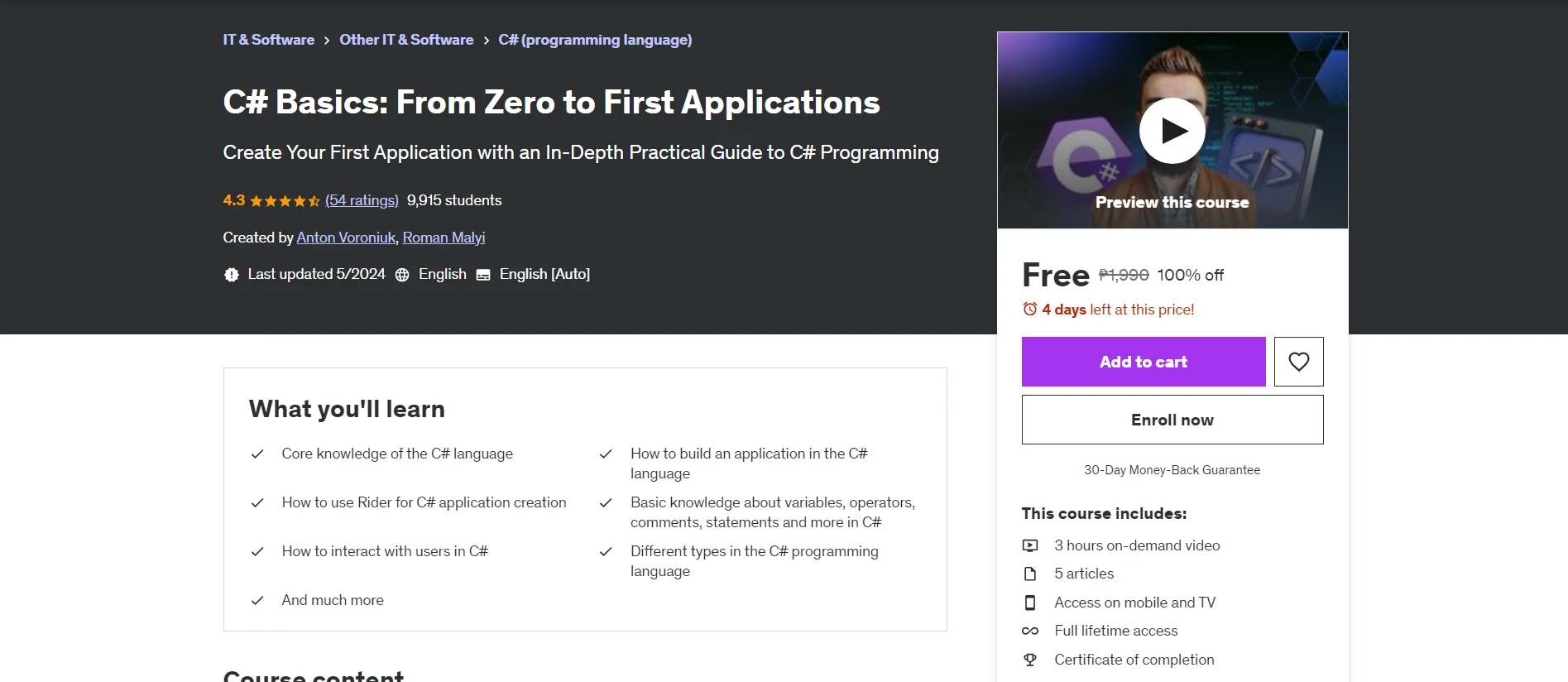Click 30-Day Money-Back Guarantee text
The width and height of the screenshot is (1568, 682).
pos(1172,470)
